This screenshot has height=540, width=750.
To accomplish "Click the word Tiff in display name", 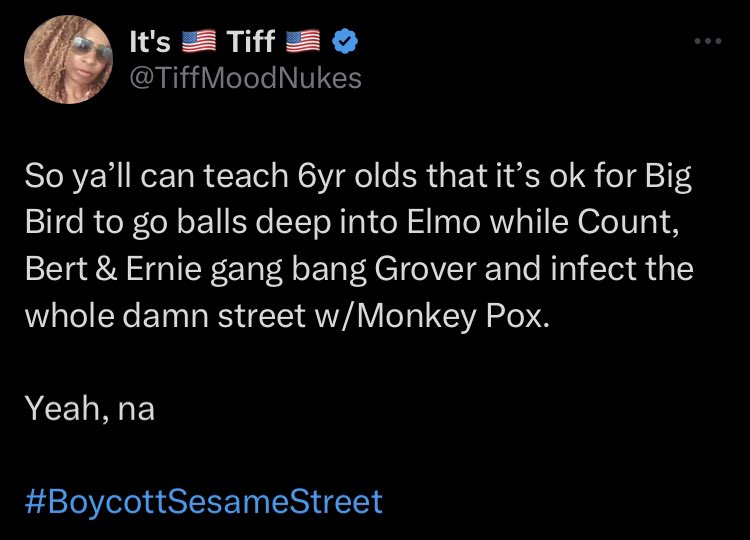I will coord(251,41).
